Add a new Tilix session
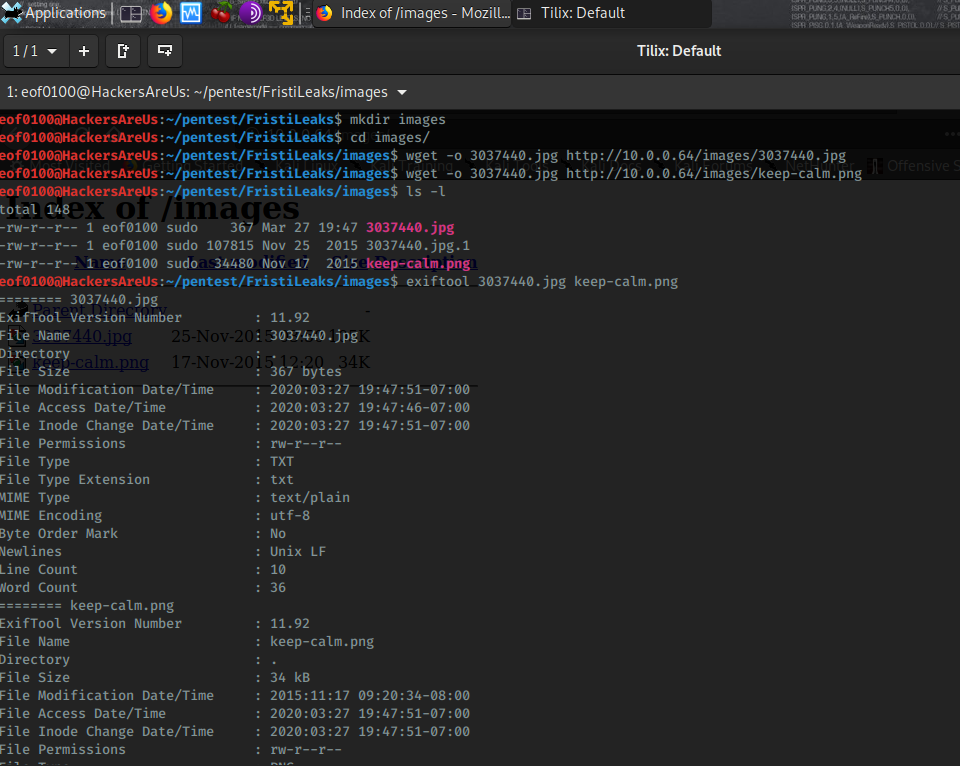Image resolution: width=960 pixels, height=766 pixels. 83,51
